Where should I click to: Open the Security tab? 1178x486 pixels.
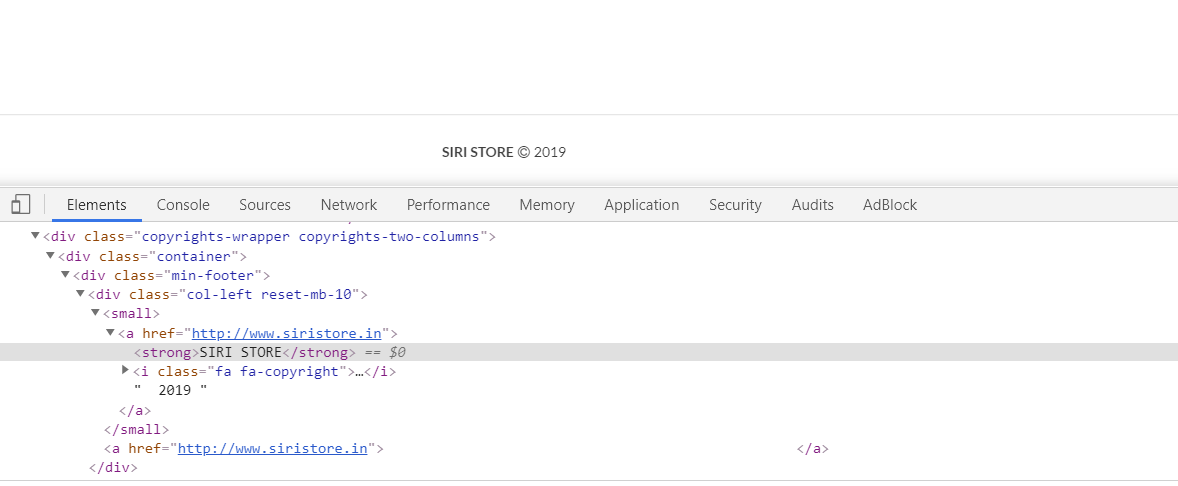pos(735,205)
